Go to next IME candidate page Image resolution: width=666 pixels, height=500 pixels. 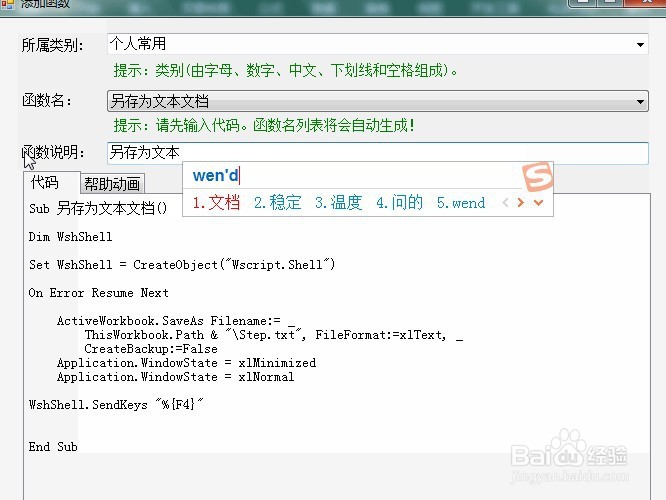pos(521,203)
